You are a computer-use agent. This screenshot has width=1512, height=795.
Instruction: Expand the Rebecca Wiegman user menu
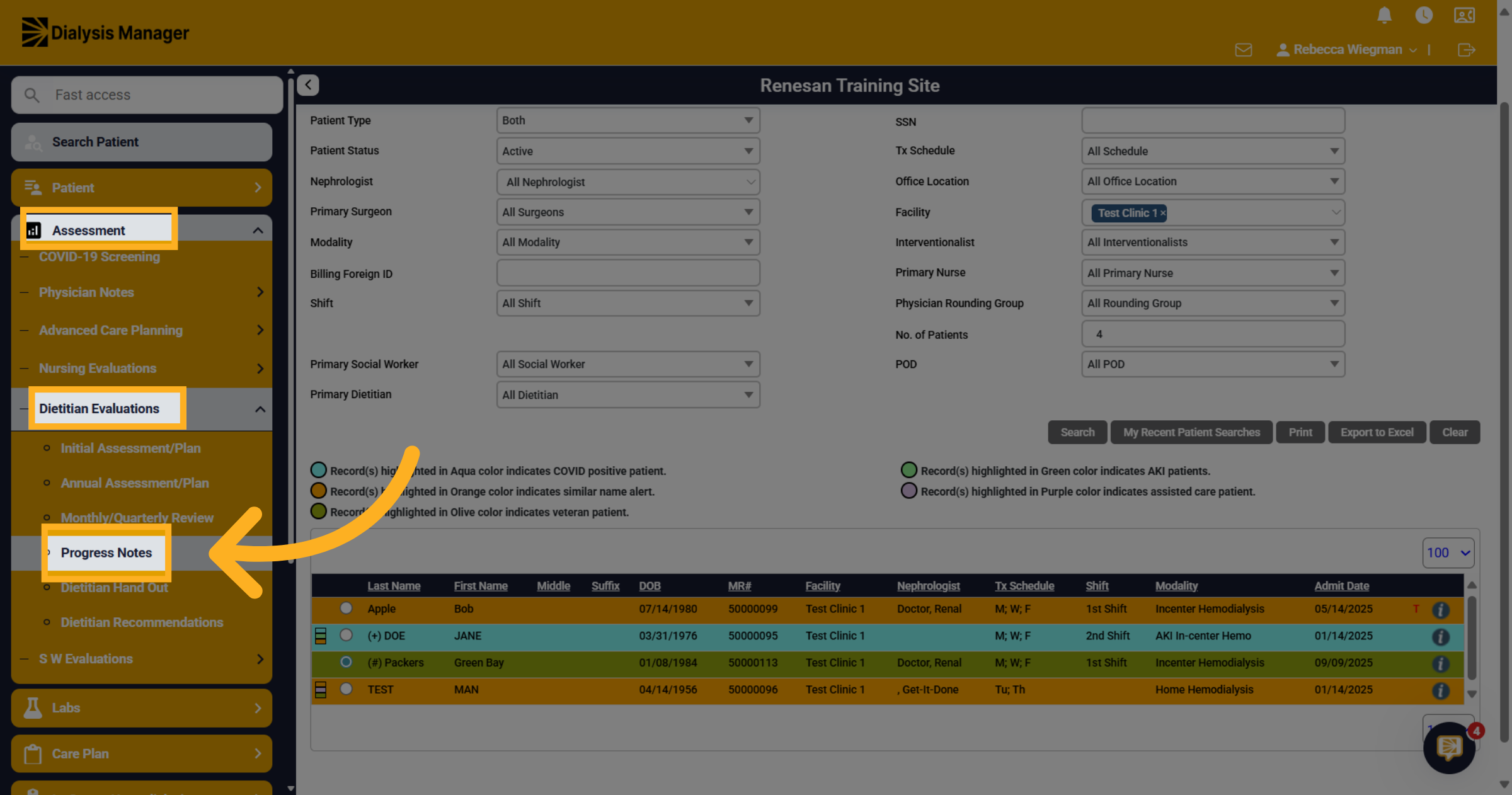pos(1347,50)
